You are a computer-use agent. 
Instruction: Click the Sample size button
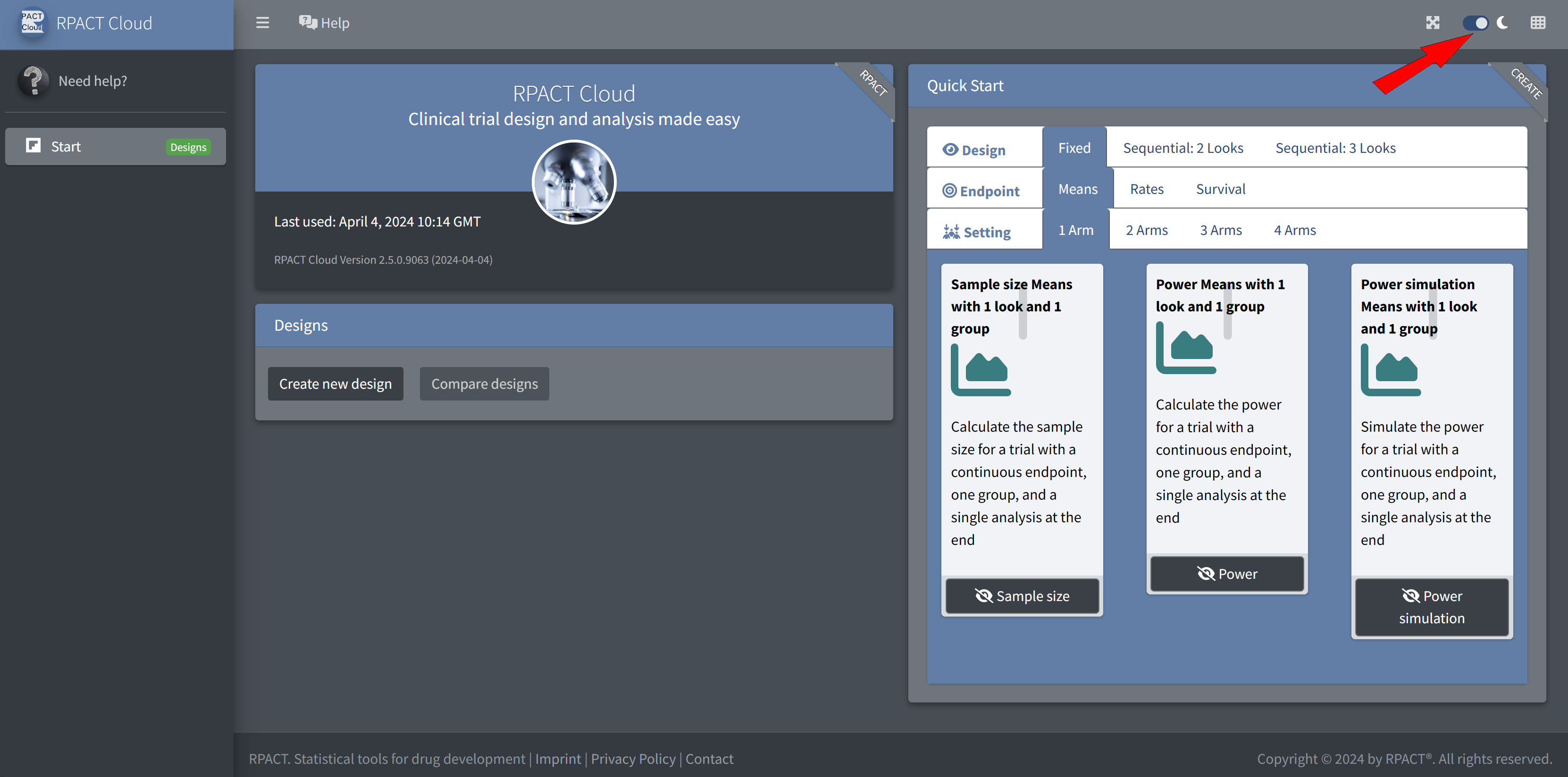tap(1022, 596)
